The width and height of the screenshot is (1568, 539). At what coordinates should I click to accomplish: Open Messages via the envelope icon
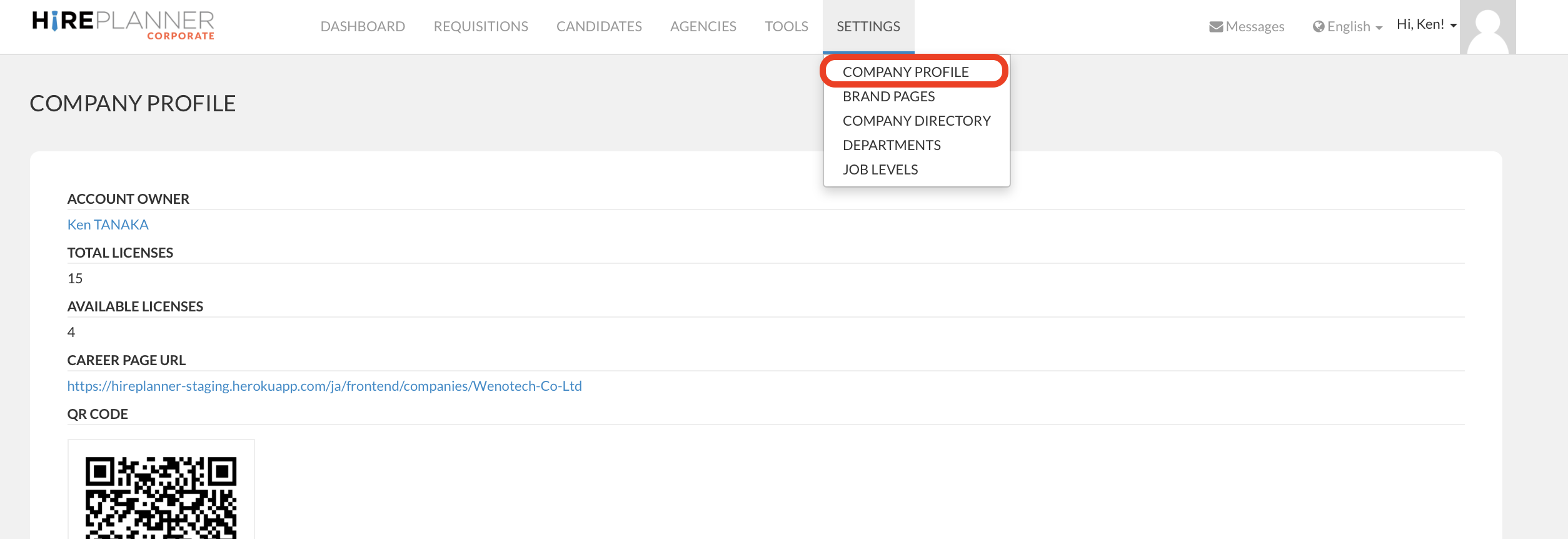point(1215,27)
